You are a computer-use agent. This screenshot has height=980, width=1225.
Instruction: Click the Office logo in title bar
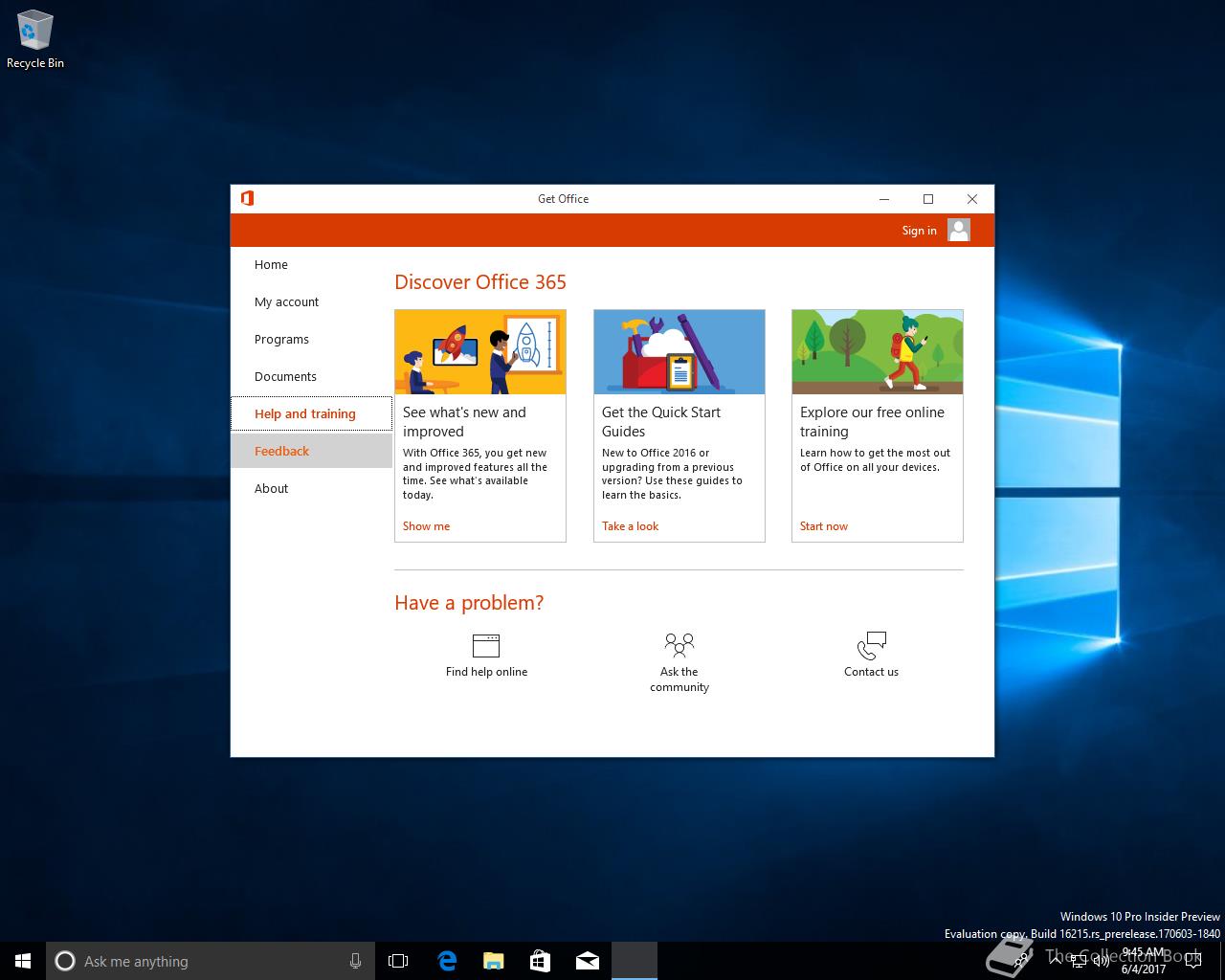click(247, 198)
